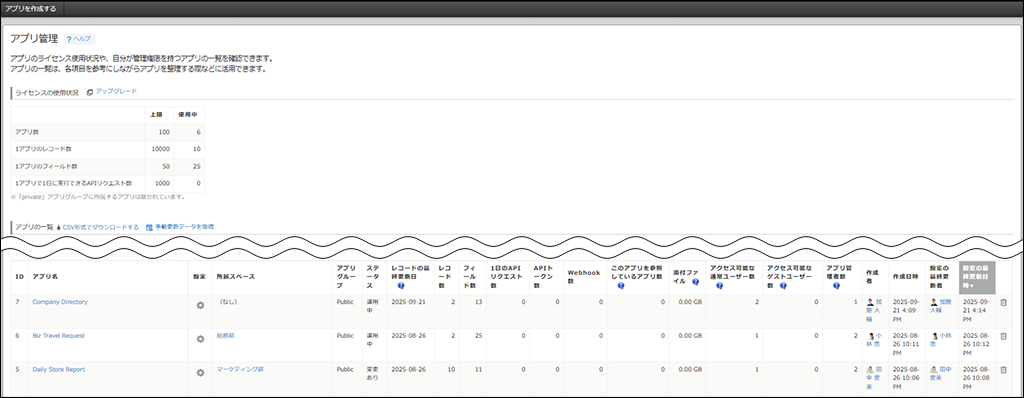
Task: Delete Biz Travel Request via trash icon
Action: pyautogui.click(x=1004, y=336)
